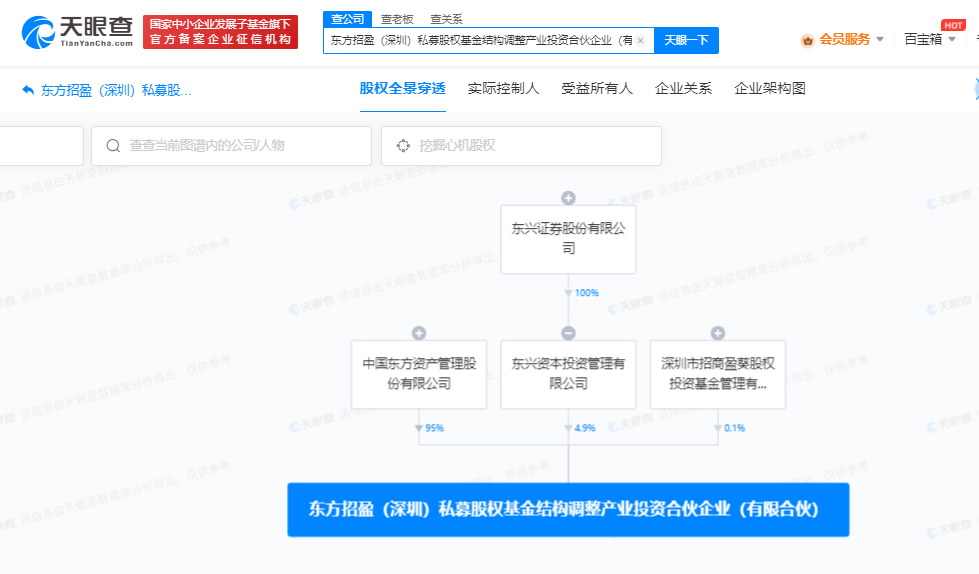Switch to 企业架构图 tab

[770, 89]
